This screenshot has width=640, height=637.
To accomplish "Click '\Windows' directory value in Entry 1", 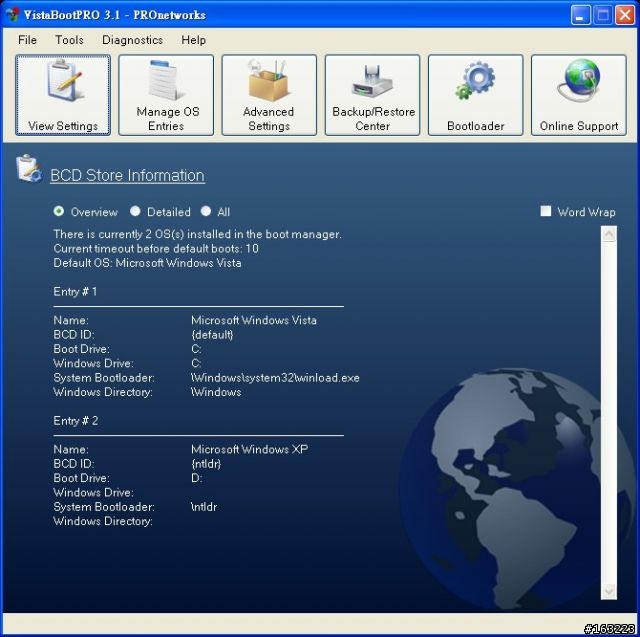I will click(216, 392).
